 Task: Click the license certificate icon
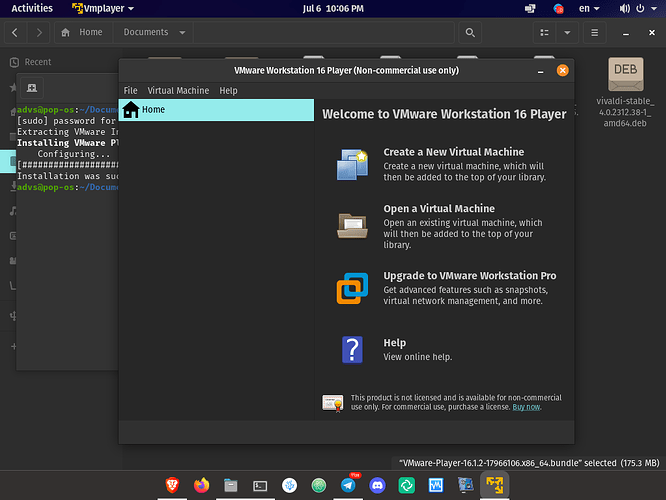point(333,403)
